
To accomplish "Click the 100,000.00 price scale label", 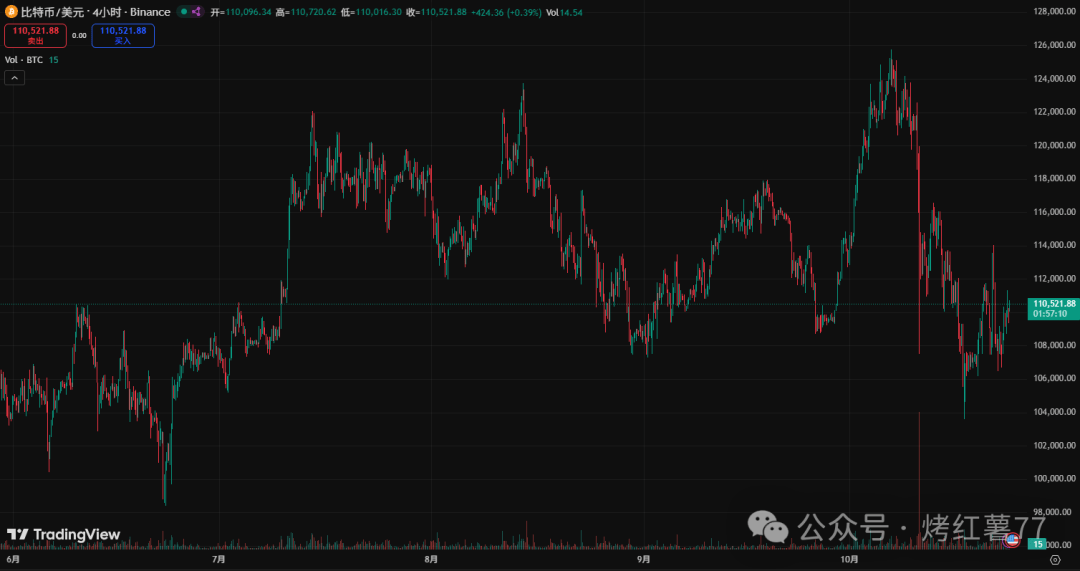I will (x=1053, y=478).
